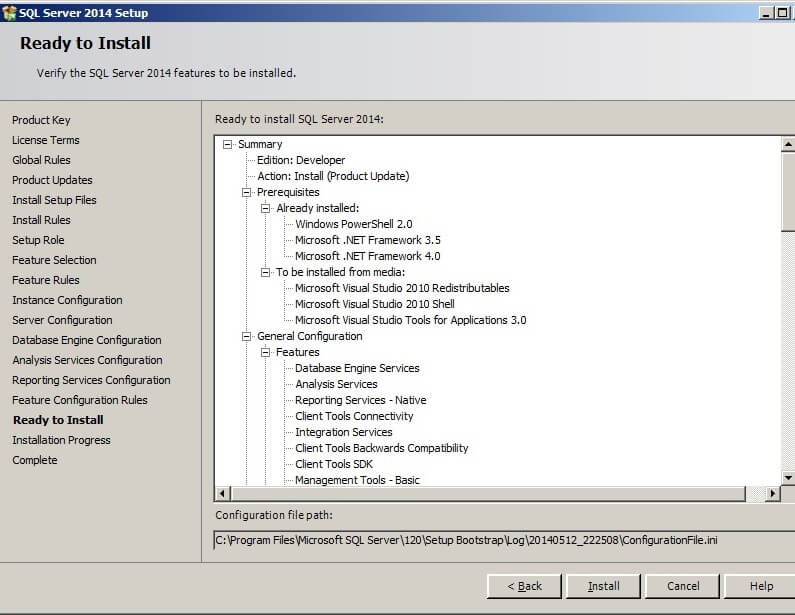Select the Install Rules step
The image size is (795, 615).
click(41, 220)
